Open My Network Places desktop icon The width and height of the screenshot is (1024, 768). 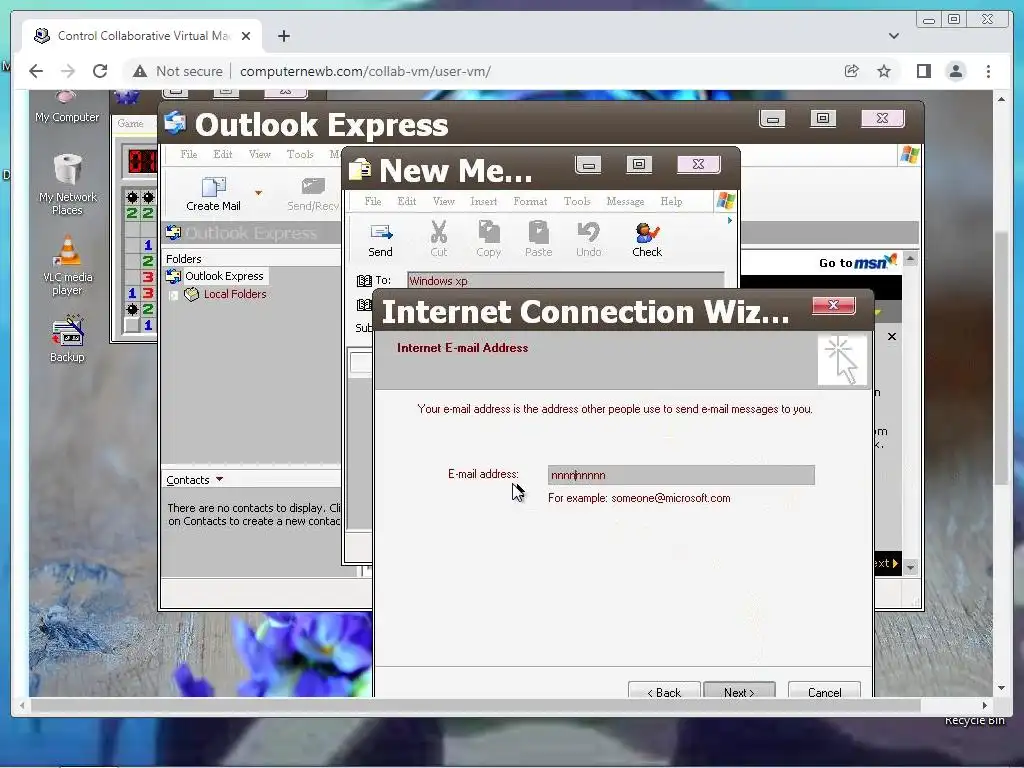[x=67, y=184]
